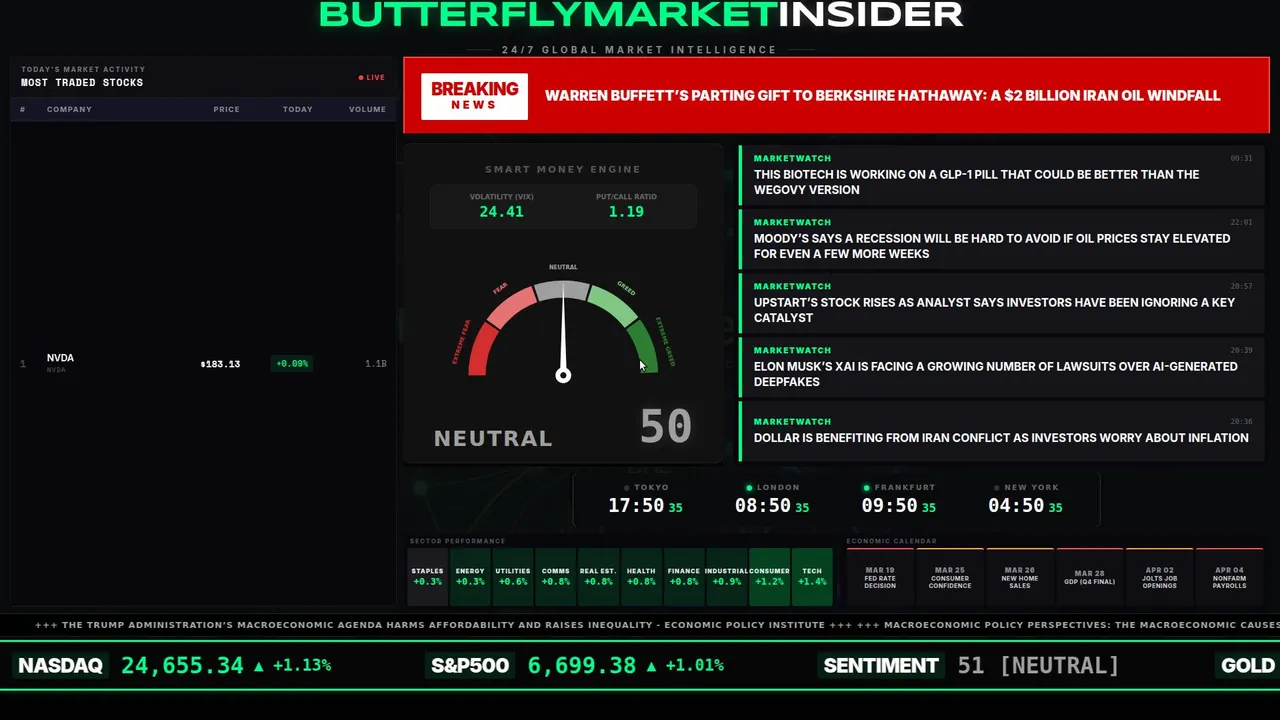Open the Nonfarm Payrolls calendar card
1280x720 pixels.
pos(1230,577)
